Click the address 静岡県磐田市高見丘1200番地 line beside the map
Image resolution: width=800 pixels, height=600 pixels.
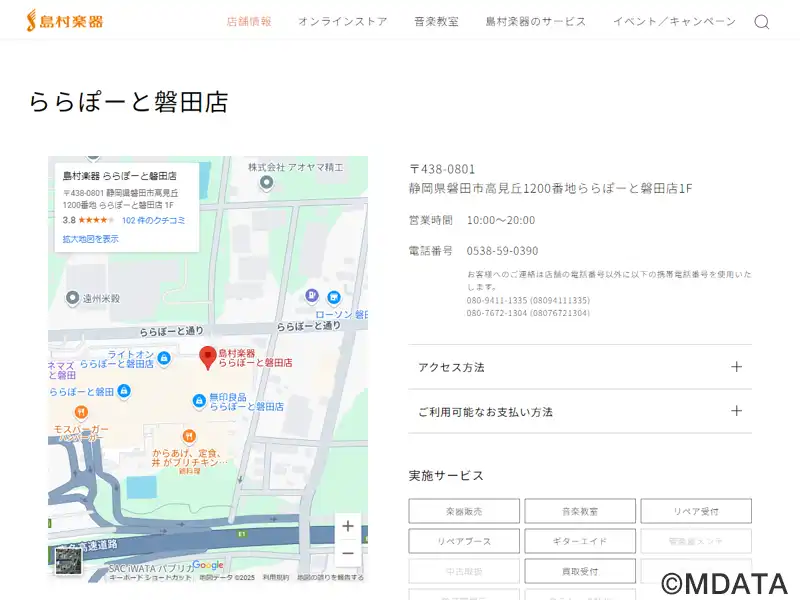point(551,189)
